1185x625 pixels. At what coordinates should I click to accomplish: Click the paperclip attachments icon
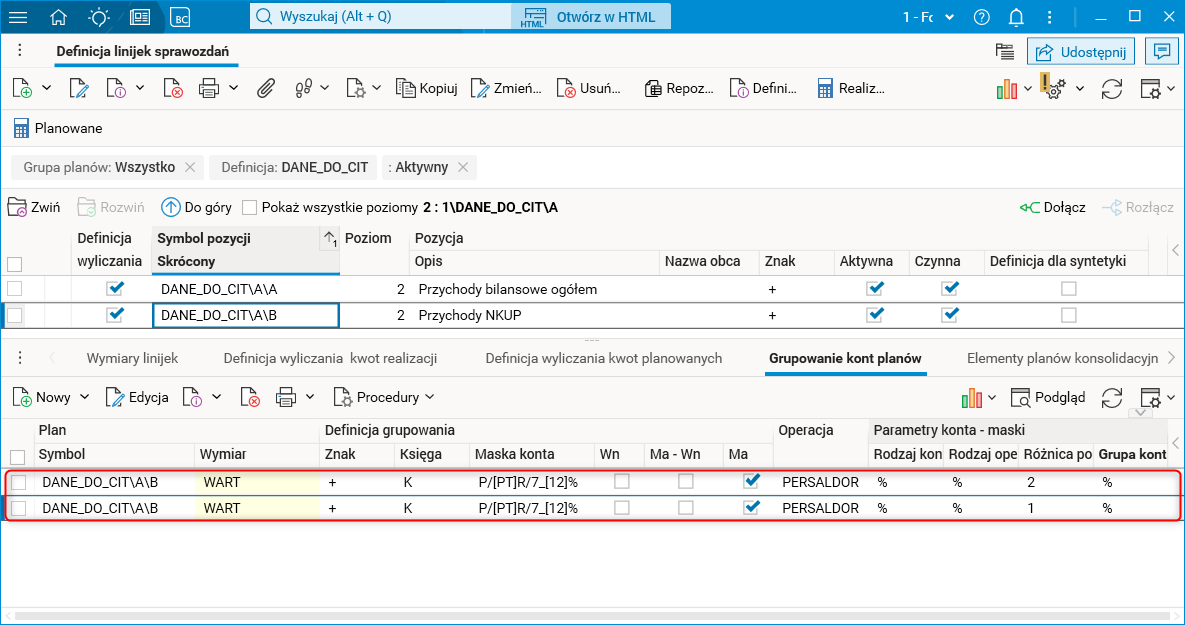pos(265,88)
